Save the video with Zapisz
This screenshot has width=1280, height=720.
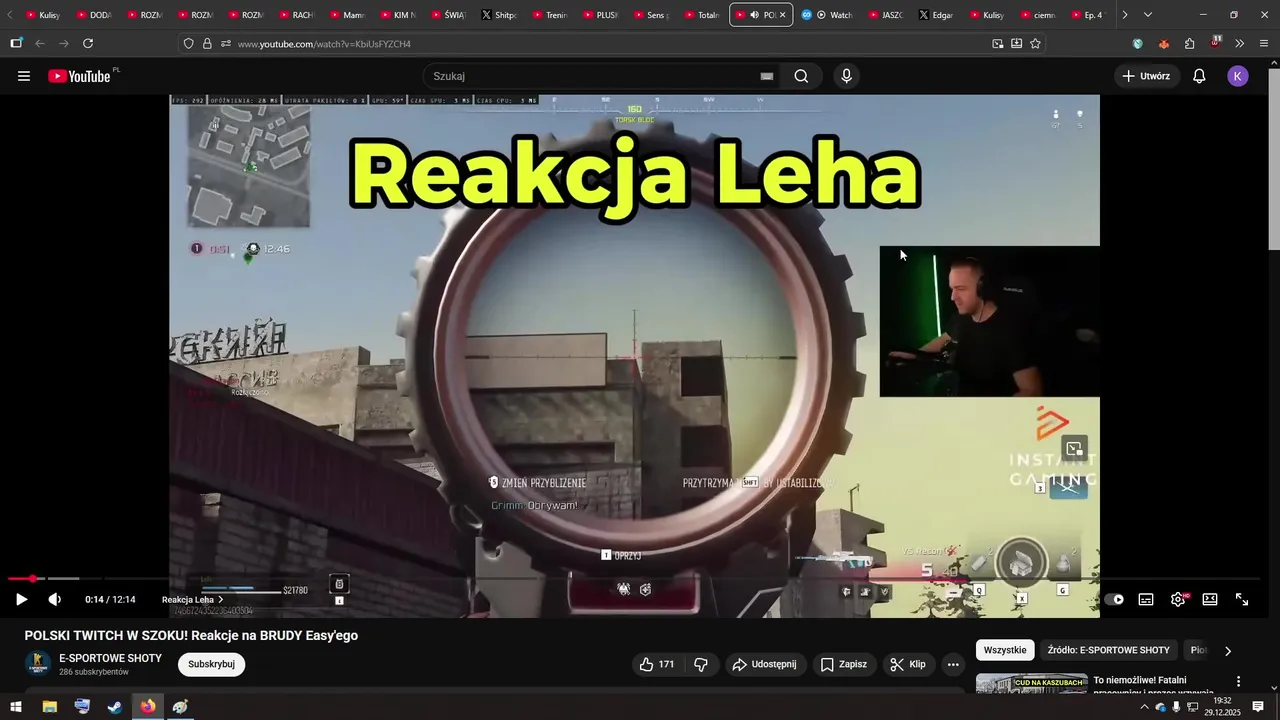pyautogui.click(x=844, y=664)
